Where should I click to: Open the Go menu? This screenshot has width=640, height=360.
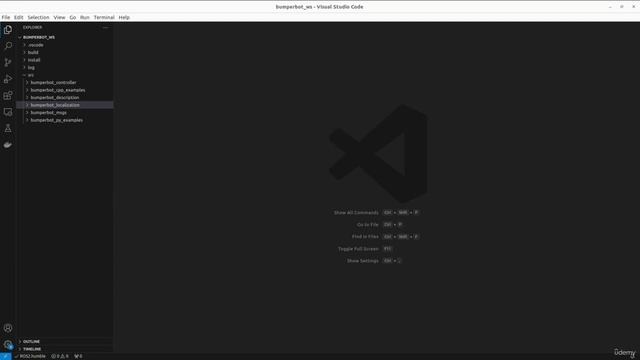point(73,18)
